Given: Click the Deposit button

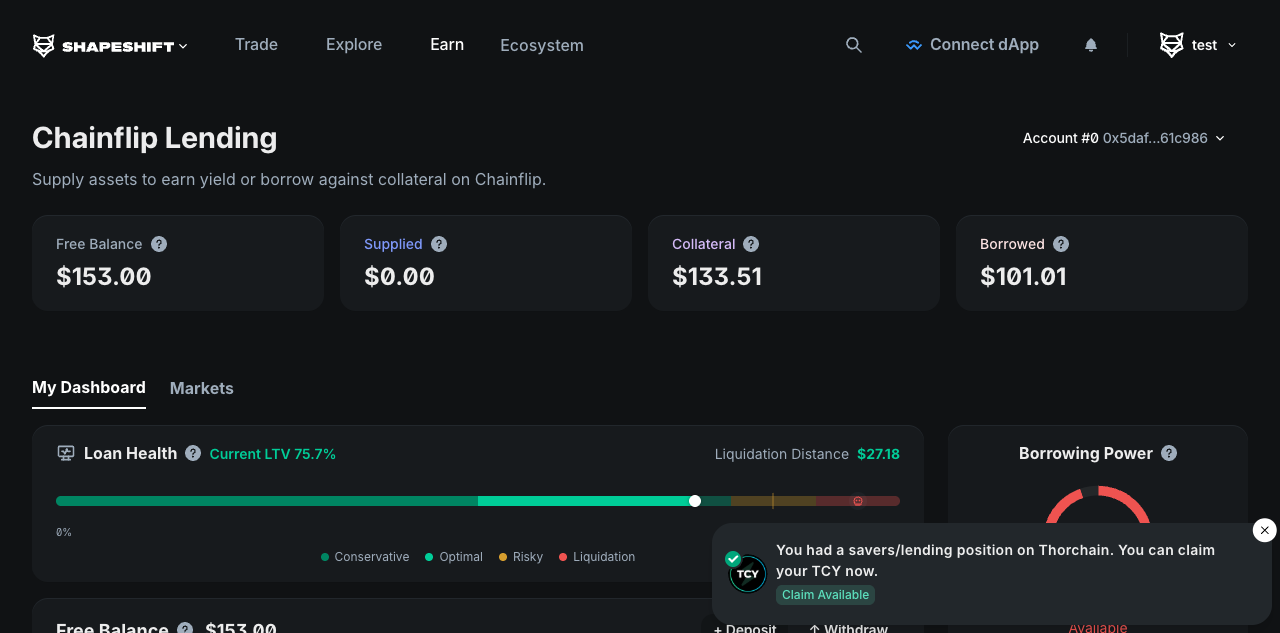Looking at the screenshot, I should tap(744, 628).
